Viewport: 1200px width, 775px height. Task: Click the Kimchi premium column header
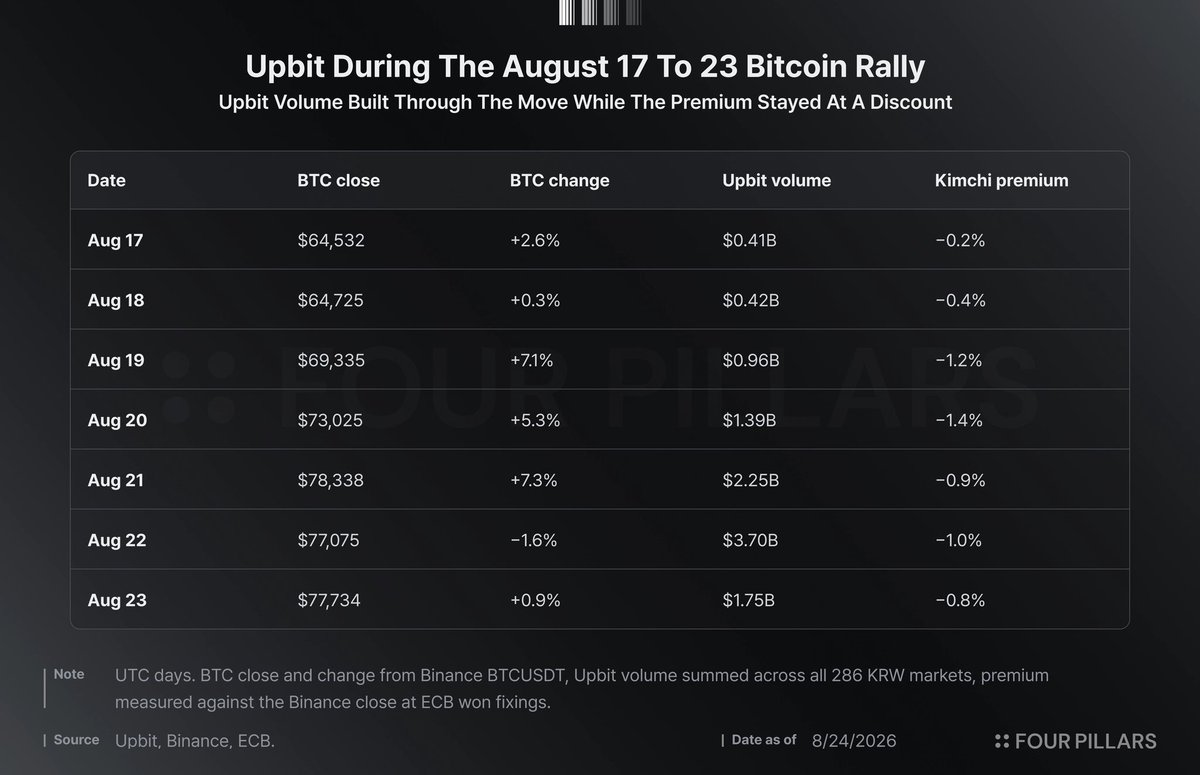[x=1001, y=181]
